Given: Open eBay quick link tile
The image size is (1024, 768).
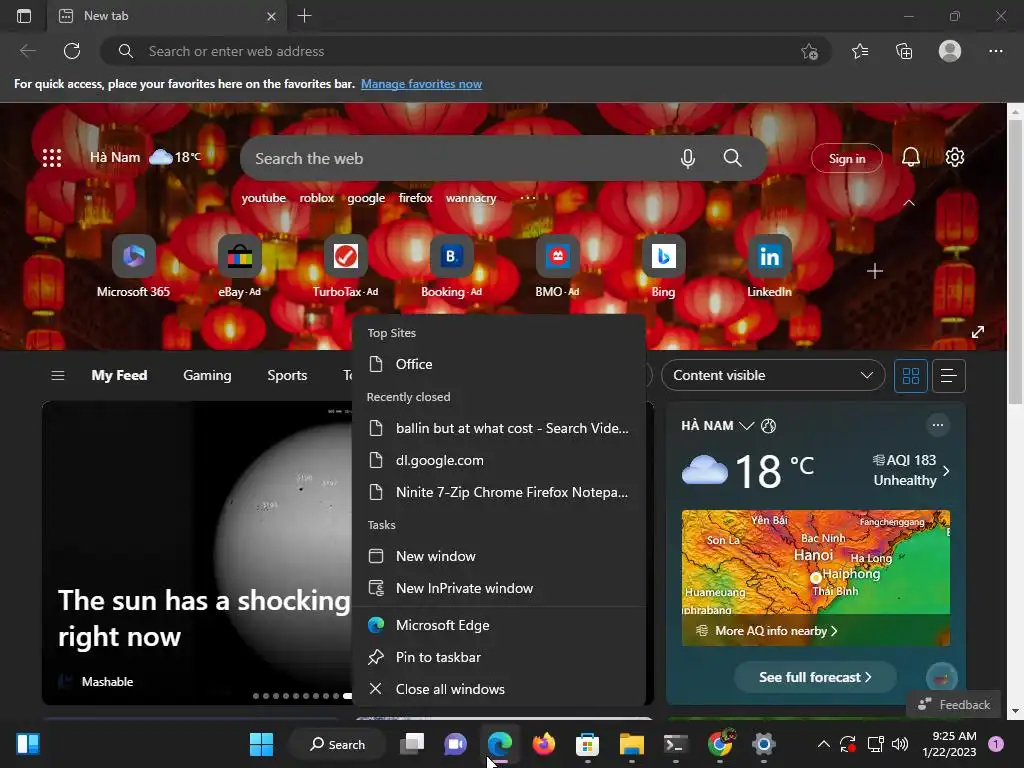Looking at the screenshot, I should pos(240,267).
